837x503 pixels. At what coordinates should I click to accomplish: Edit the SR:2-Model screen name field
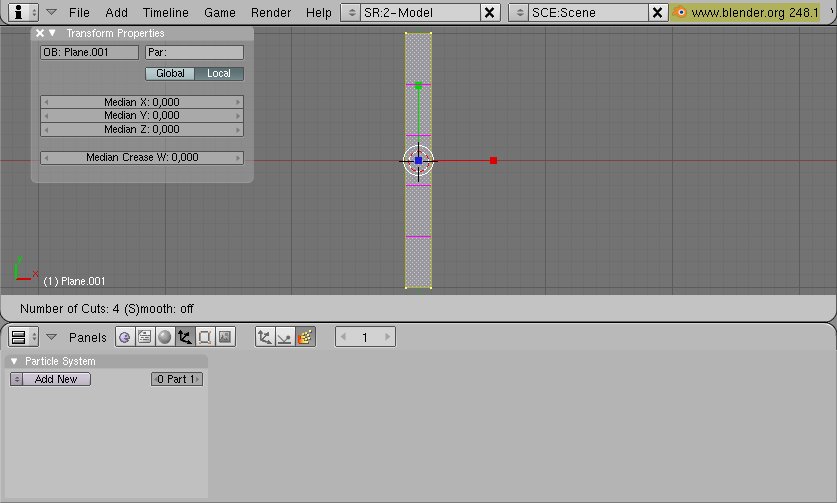click(x=420, y=12)
